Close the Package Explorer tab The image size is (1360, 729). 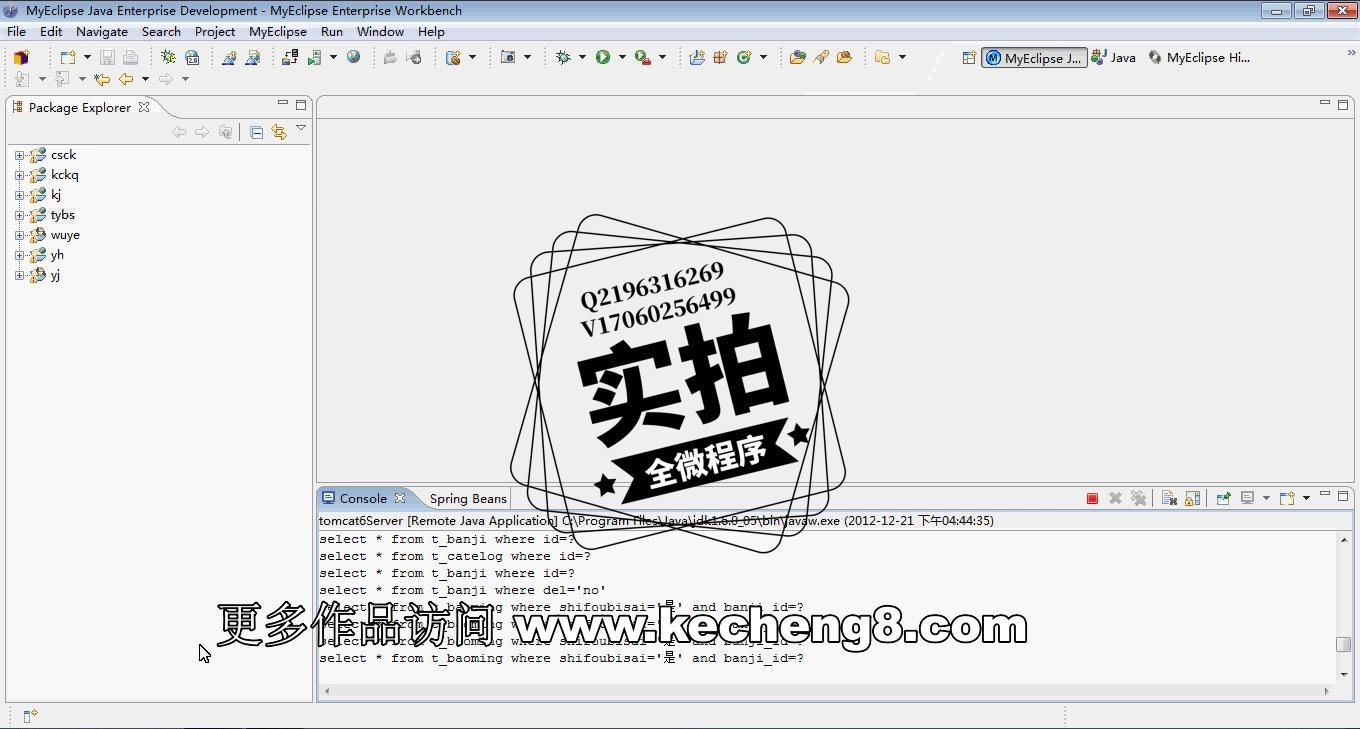tap(144, 107)
